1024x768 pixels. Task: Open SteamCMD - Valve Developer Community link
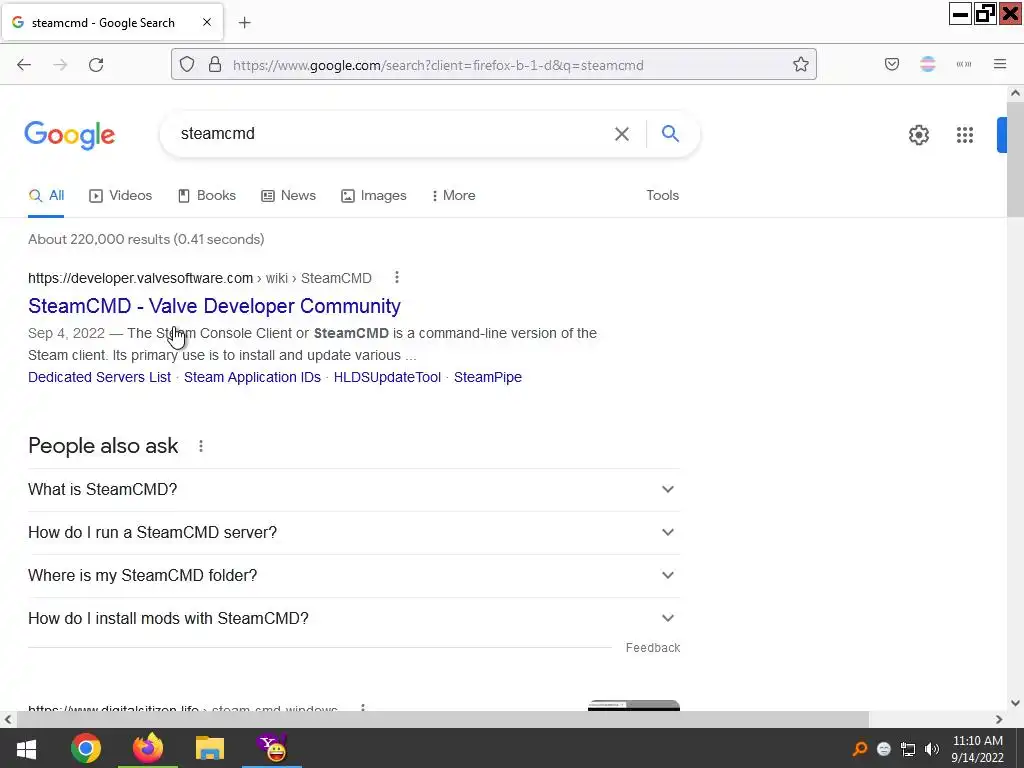(x=214, y=306)
